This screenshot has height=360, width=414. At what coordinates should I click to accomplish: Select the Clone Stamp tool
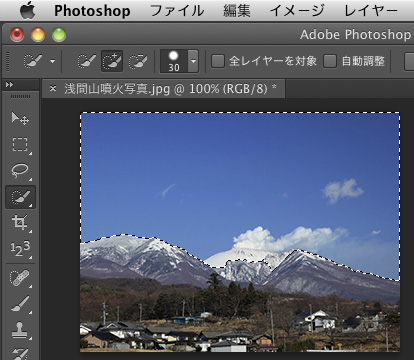pyautogui.click(x=20, y=330)
